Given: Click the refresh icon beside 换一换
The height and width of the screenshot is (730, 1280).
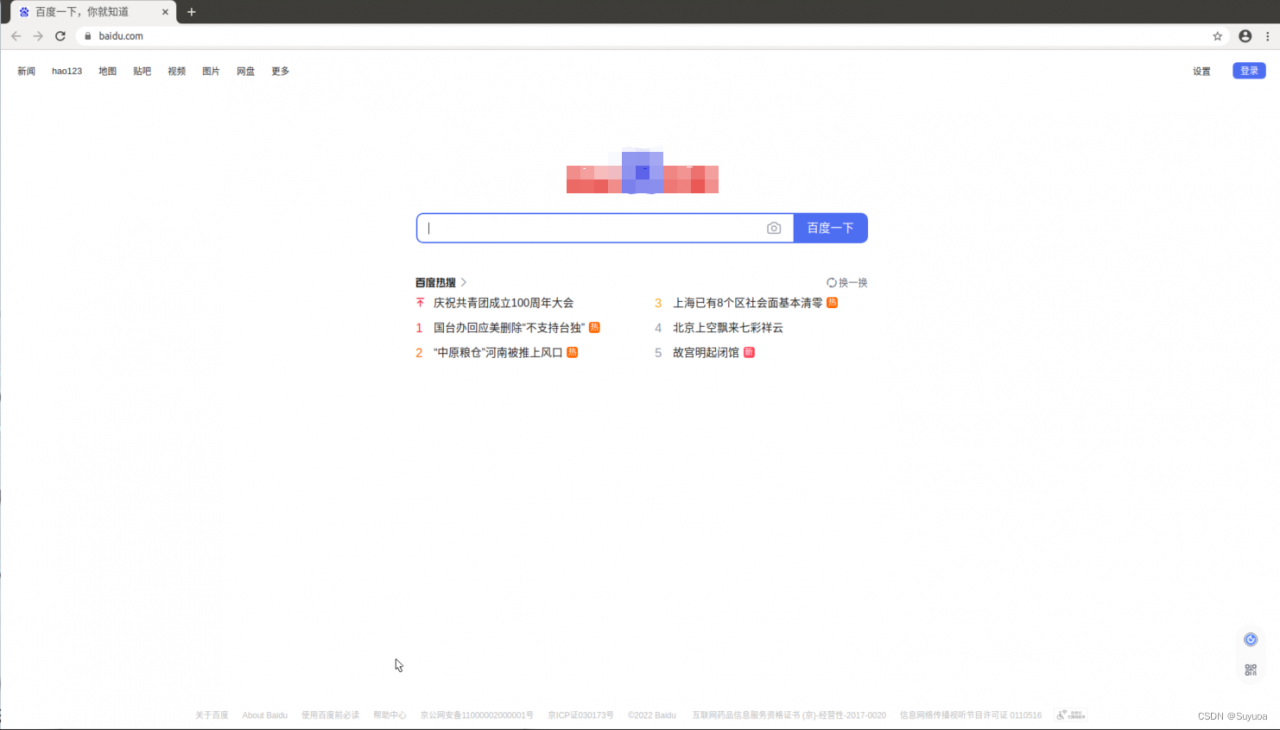Looking at the screenshot, I should (x=831, y=283).
